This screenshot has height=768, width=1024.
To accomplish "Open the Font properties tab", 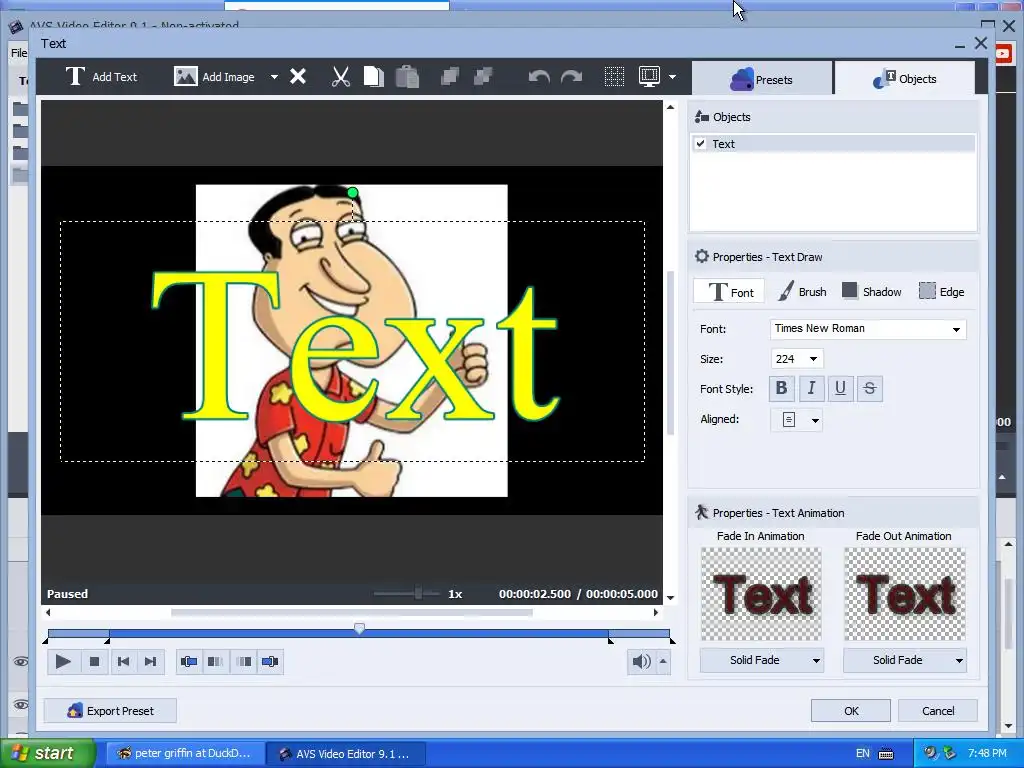I will 729,292.
